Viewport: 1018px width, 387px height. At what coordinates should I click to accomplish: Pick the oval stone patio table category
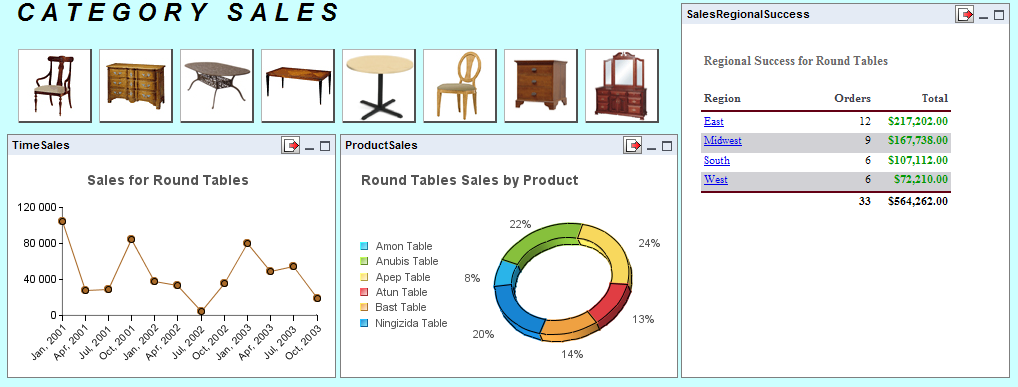coord(217,85)
